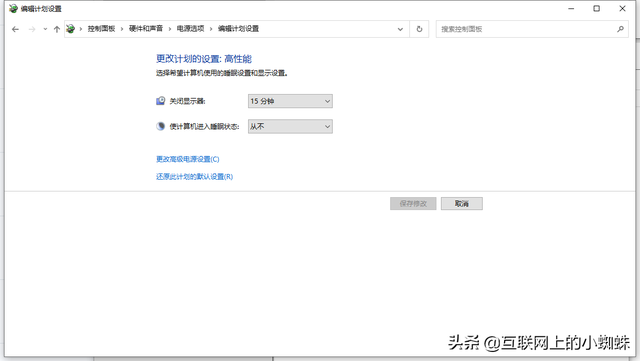Click the 保存修改 button

[x=413, y=203]
